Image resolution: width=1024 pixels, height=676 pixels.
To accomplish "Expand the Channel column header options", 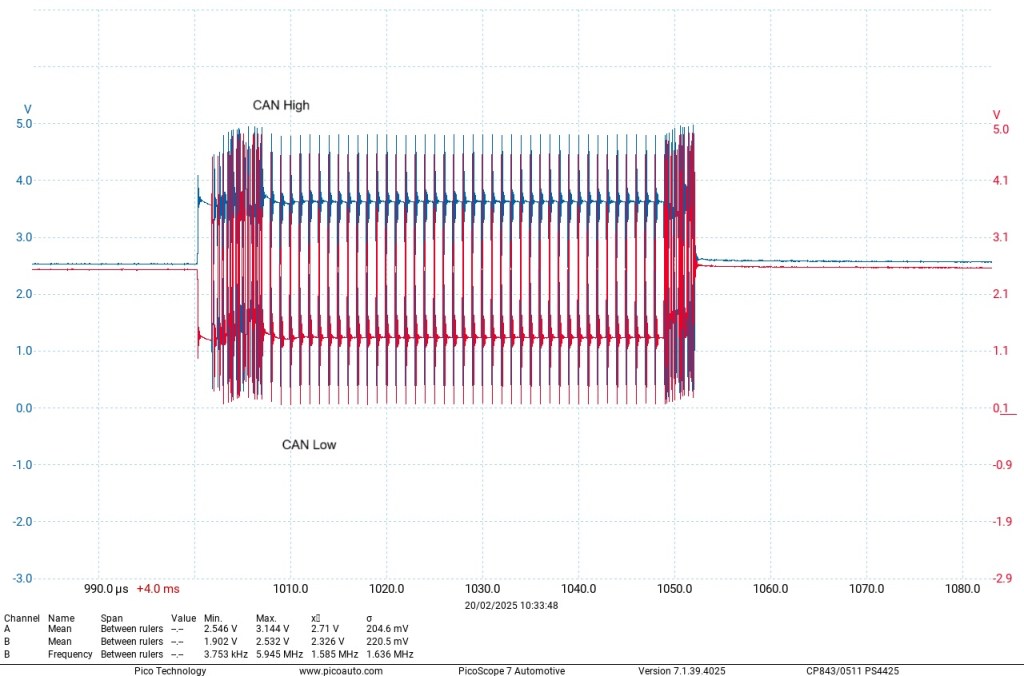I will pos(21,617).
